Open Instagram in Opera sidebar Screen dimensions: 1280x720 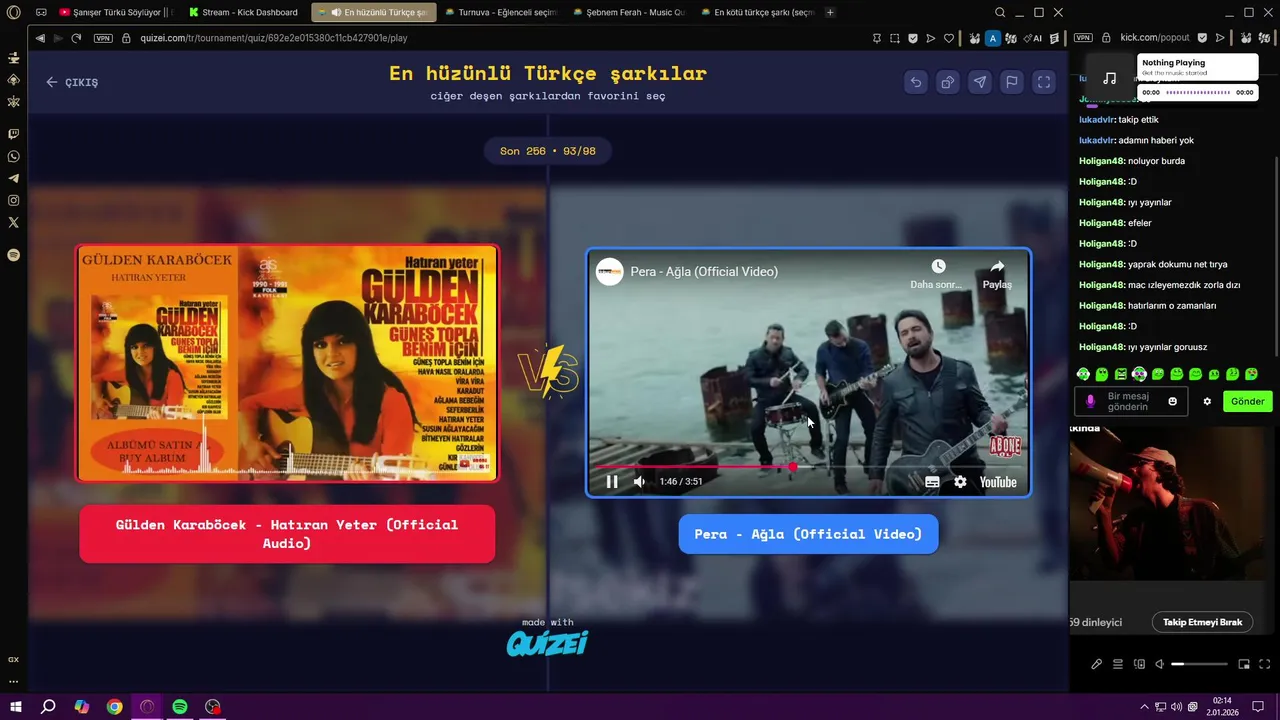click(13, 200)
